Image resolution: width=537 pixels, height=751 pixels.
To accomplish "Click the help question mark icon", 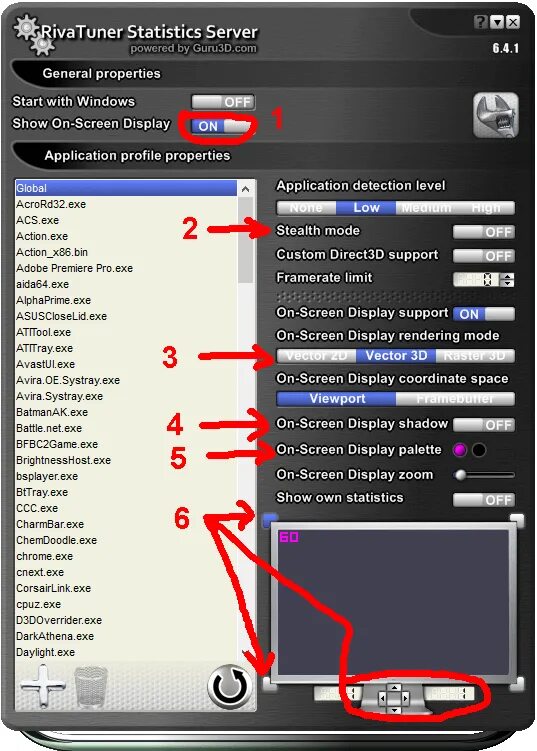I will (480, 22).
